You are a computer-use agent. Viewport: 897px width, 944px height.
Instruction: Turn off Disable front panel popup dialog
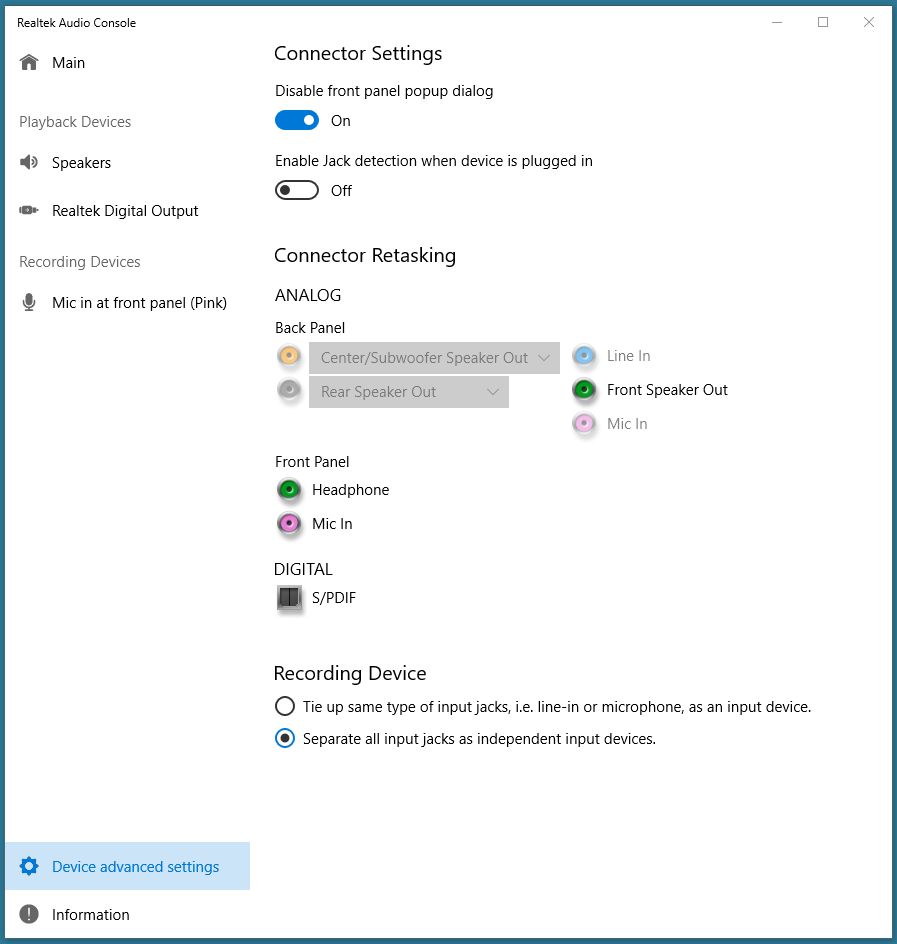[x=297, y=120]
